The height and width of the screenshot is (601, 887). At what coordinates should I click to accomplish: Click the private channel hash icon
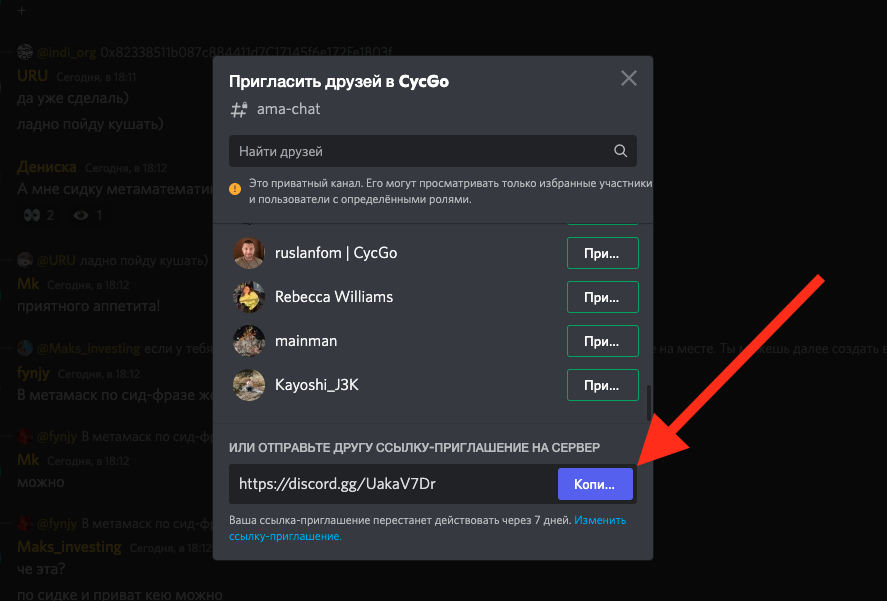239,109
